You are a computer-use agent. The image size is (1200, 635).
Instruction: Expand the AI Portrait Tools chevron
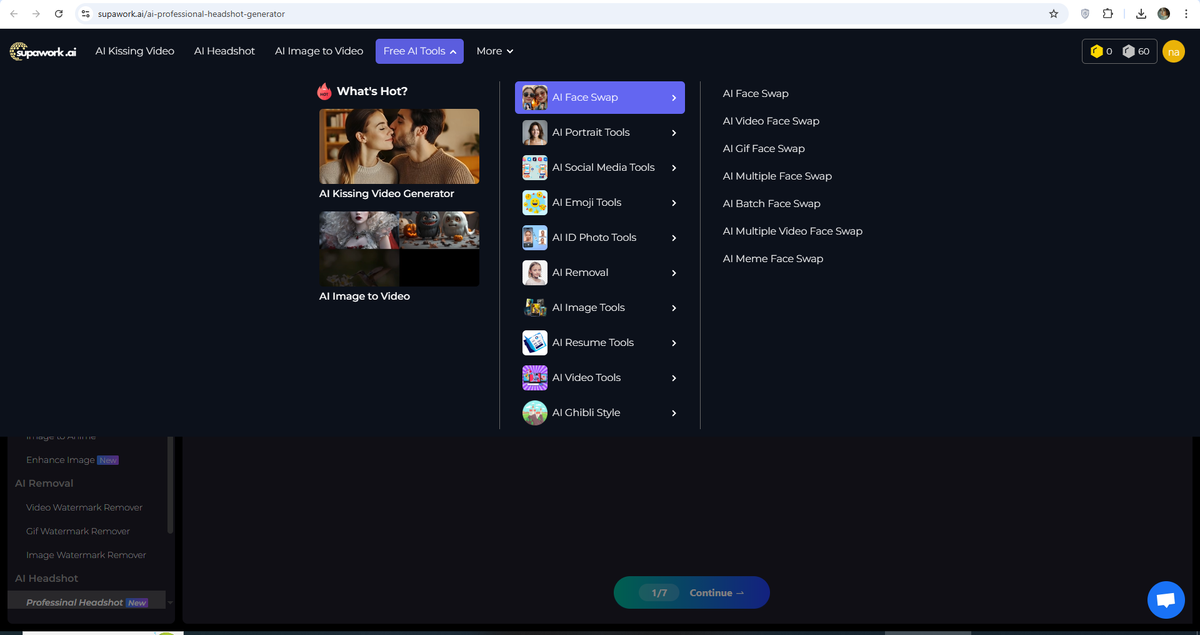pyautogui.click(x=674, y=133)
